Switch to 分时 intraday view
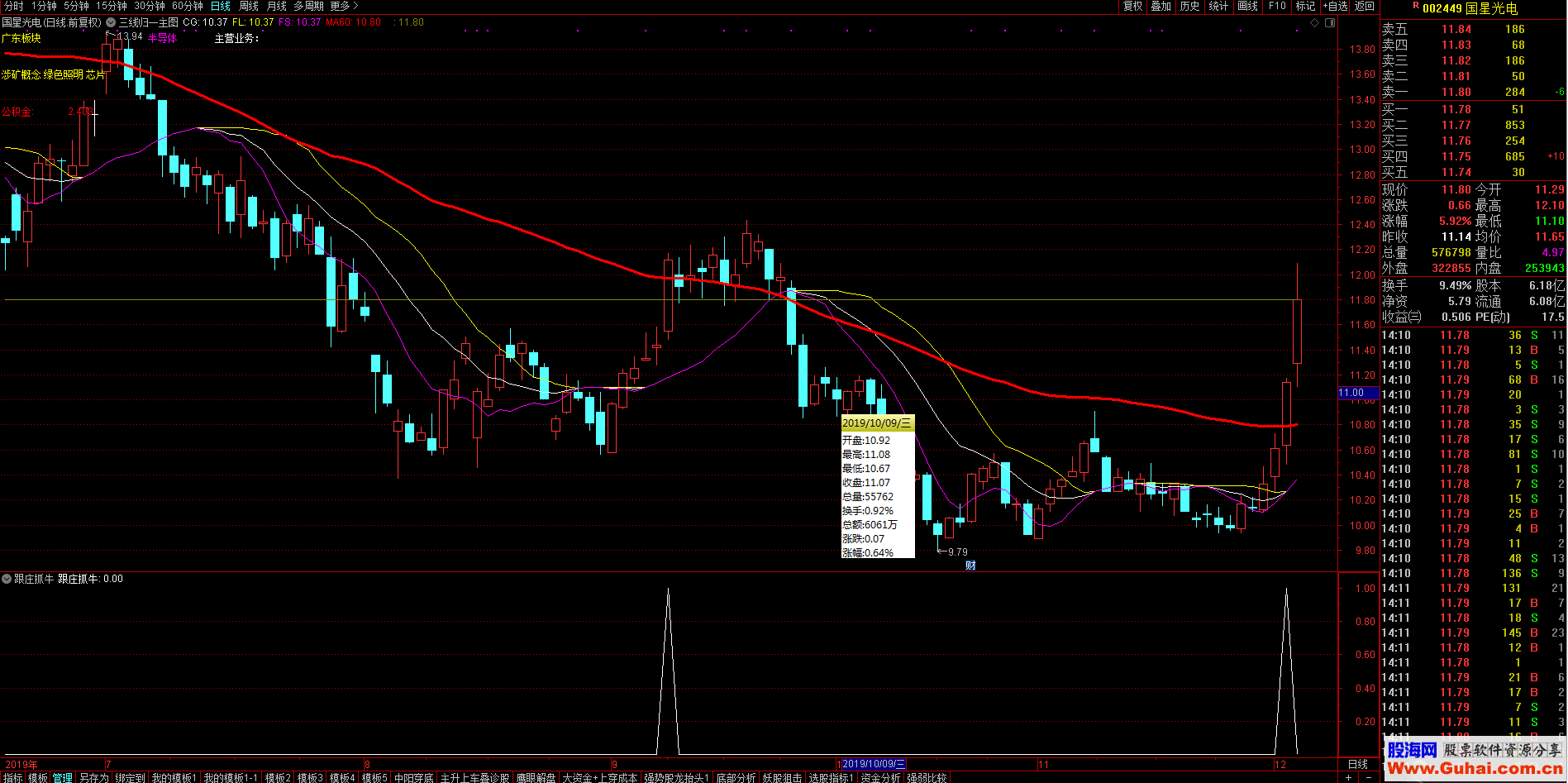The height and width of the screenshot is (783, 1568). click(x=14, y=6)
